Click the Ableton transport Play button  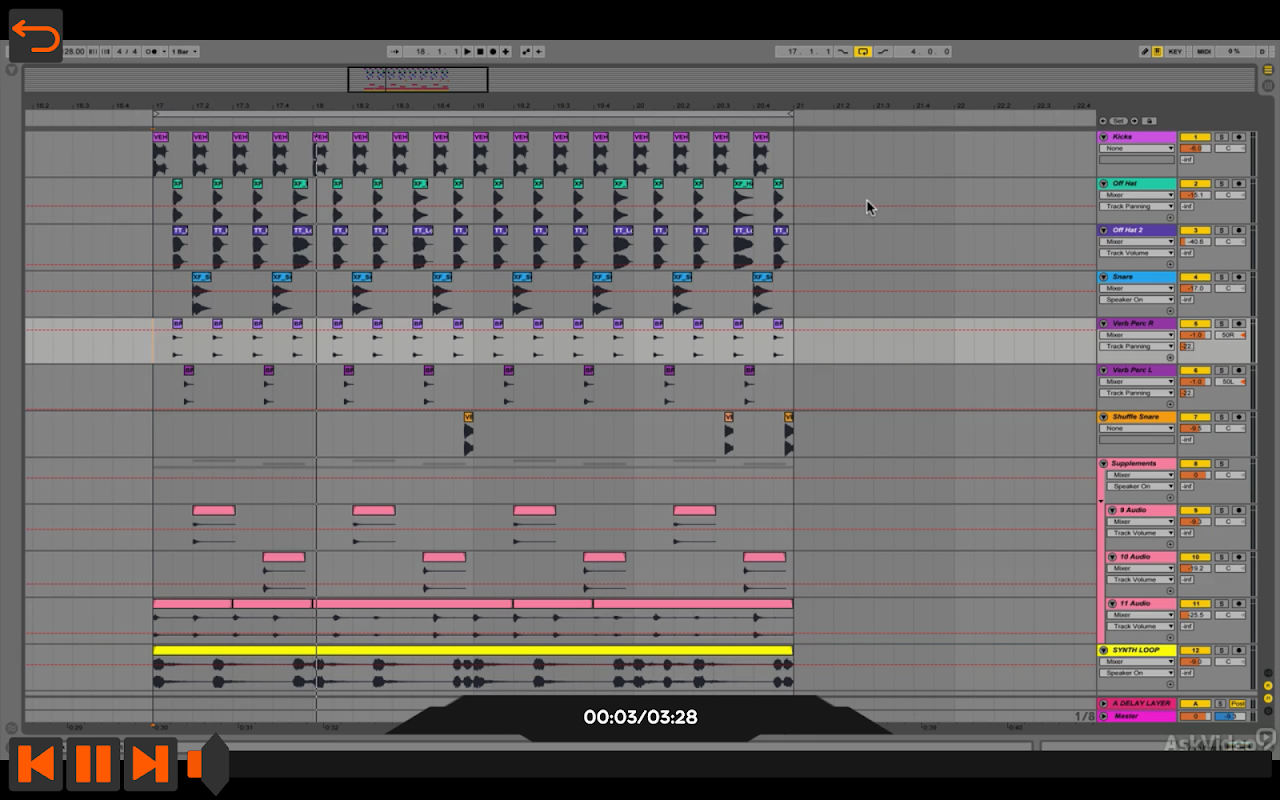[467, 51]
